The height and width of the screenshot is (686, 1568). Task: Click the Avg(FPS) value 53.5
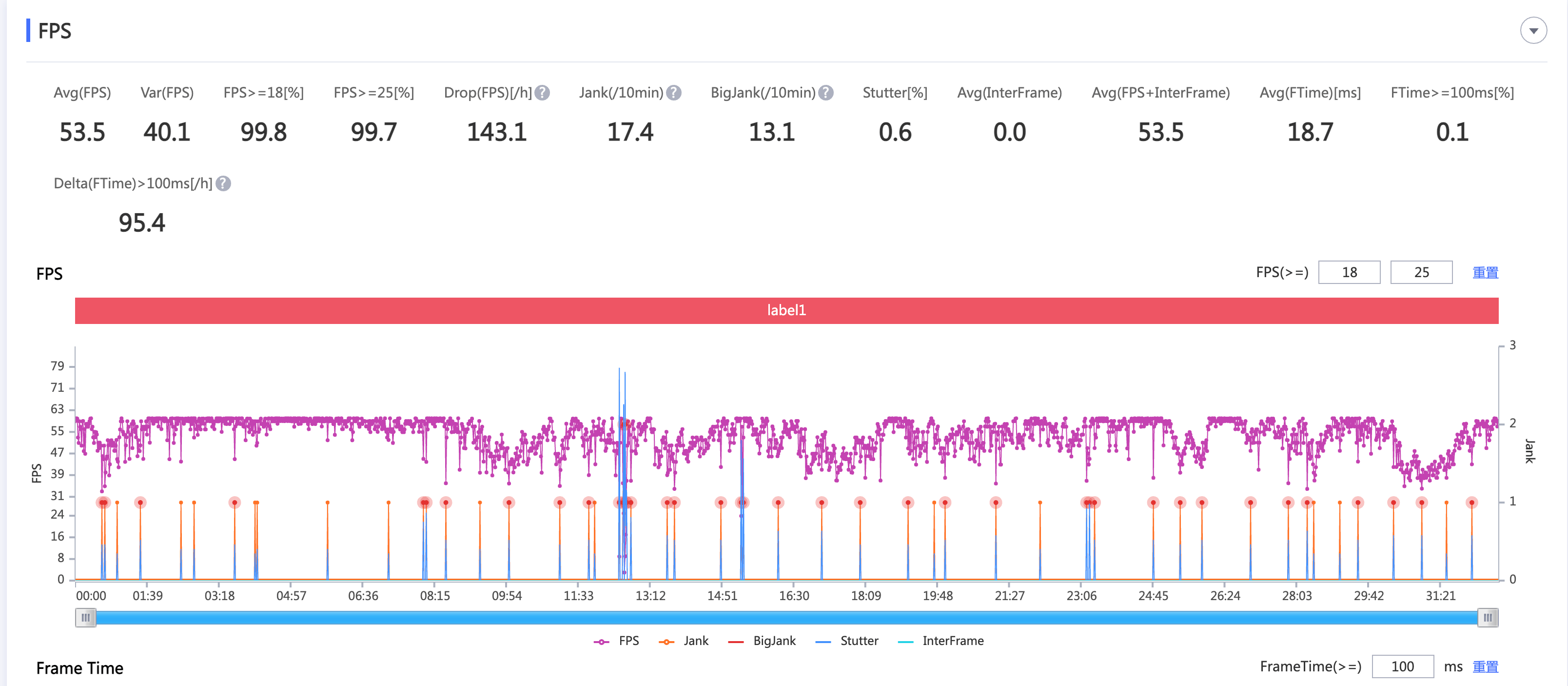82,132
